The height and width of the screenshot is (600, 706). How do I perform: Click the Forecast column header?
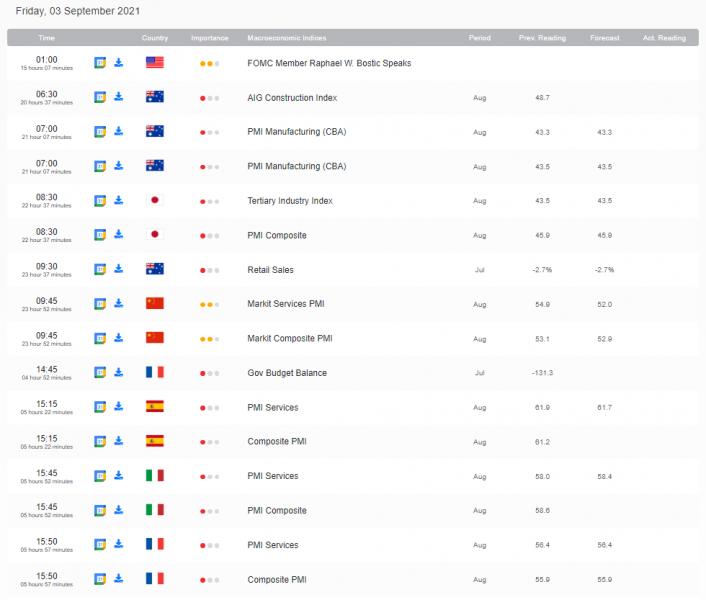605,38
